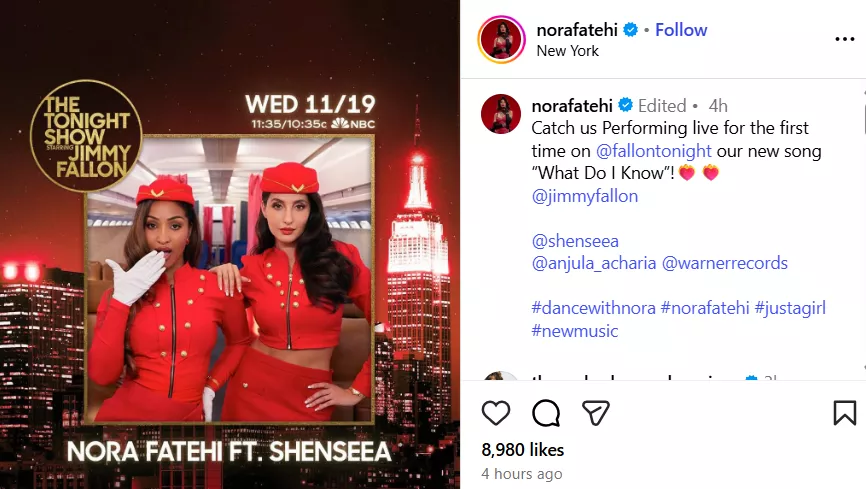Open comments with the speech bubble icon

pos(546,413)
